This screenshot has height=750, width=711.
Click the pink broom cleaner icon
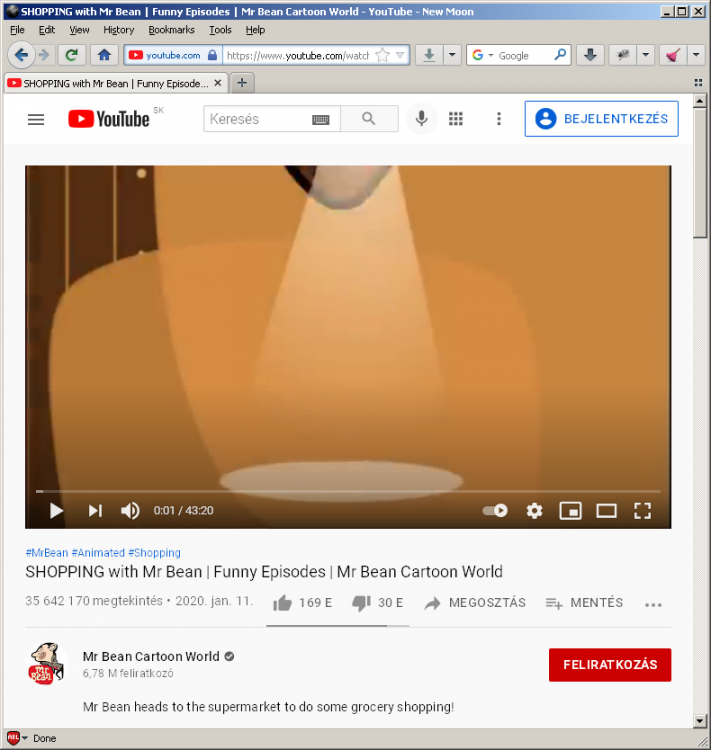click(x=673, y=55)
